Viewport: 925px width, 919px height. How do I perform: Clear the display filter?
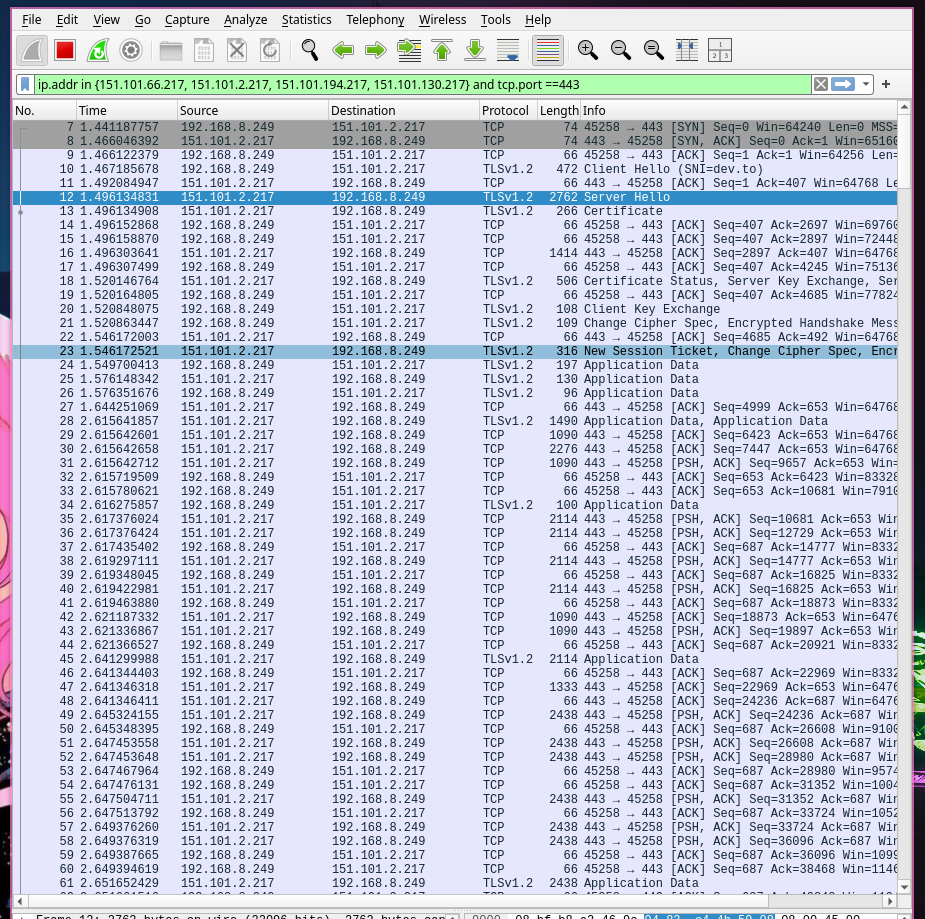click(x=821, y=84)
